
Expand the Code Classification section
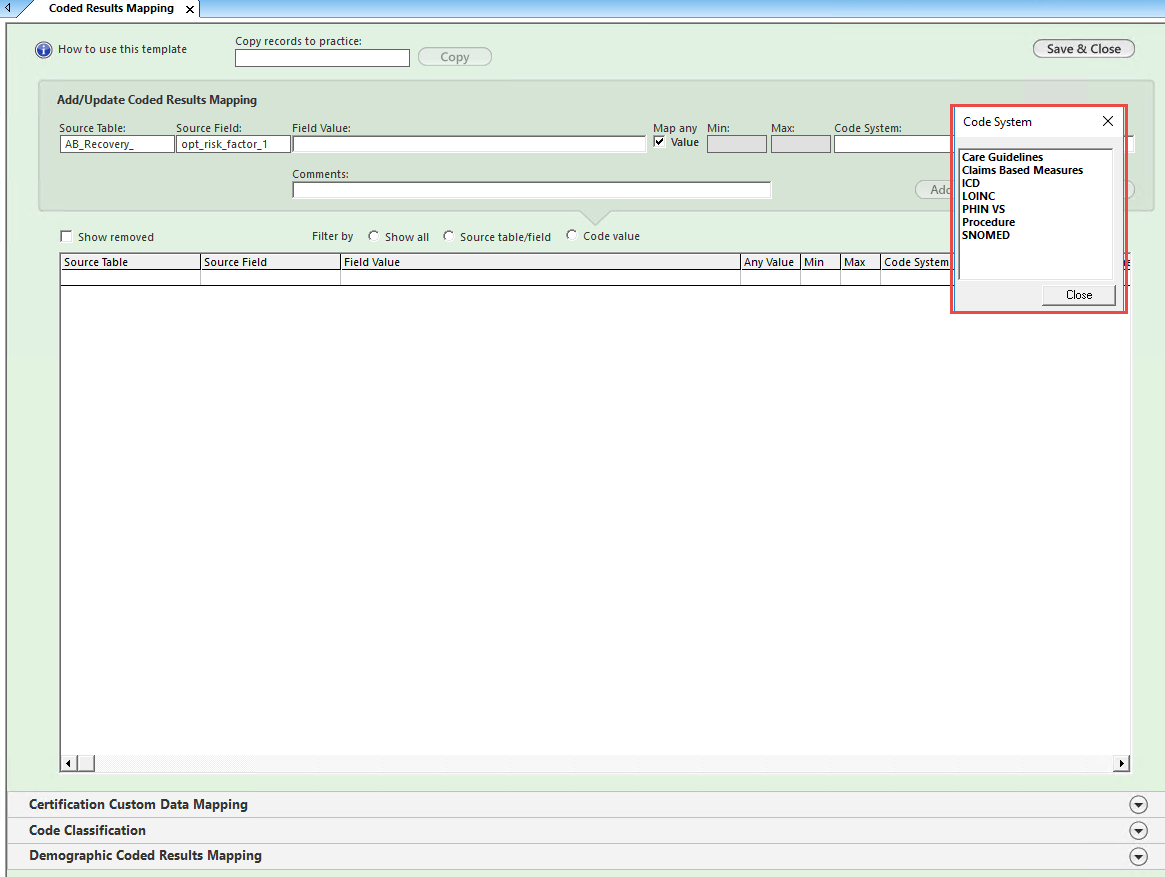click(x=1138, y=831)
